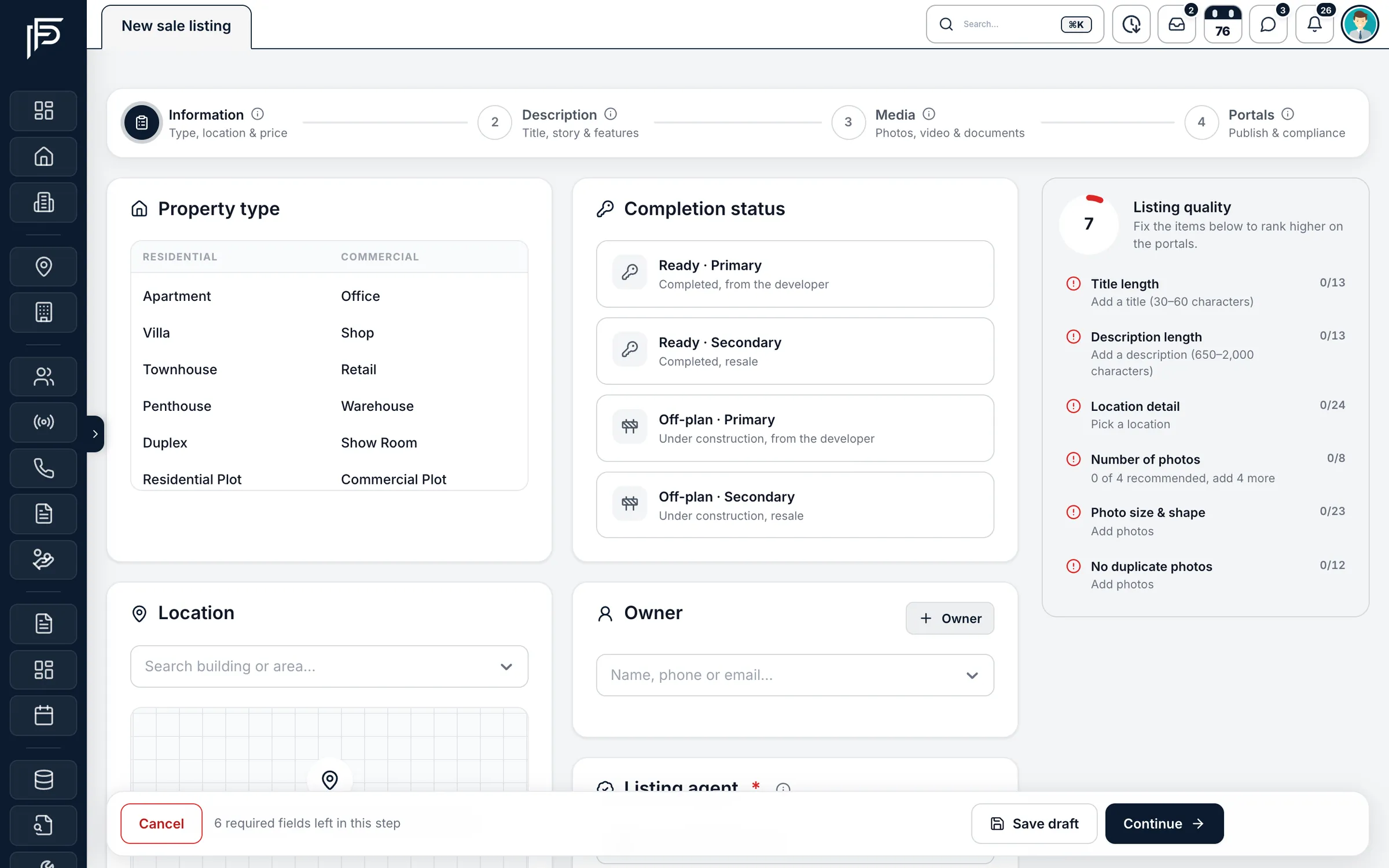
Task: Choose Villa property type
Action: coord(156,333)
